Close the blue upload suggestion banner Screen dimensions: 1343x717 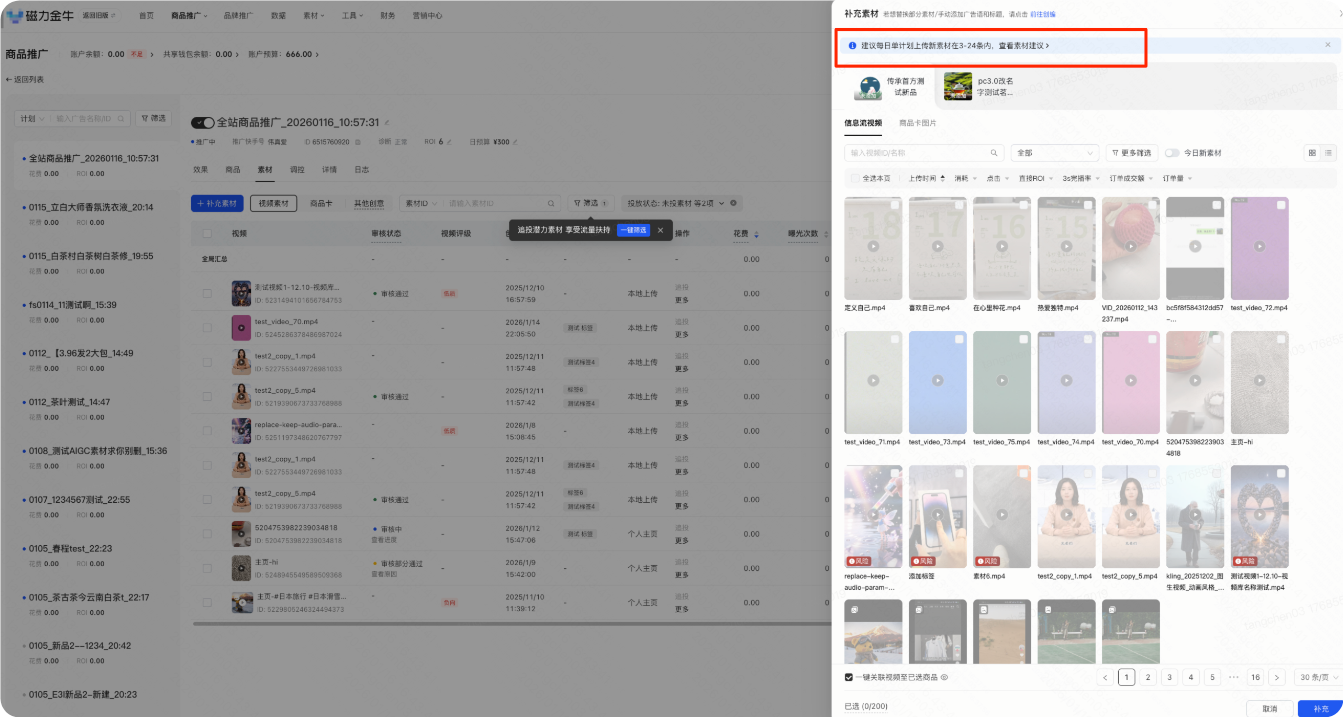tap(1328, 45)
